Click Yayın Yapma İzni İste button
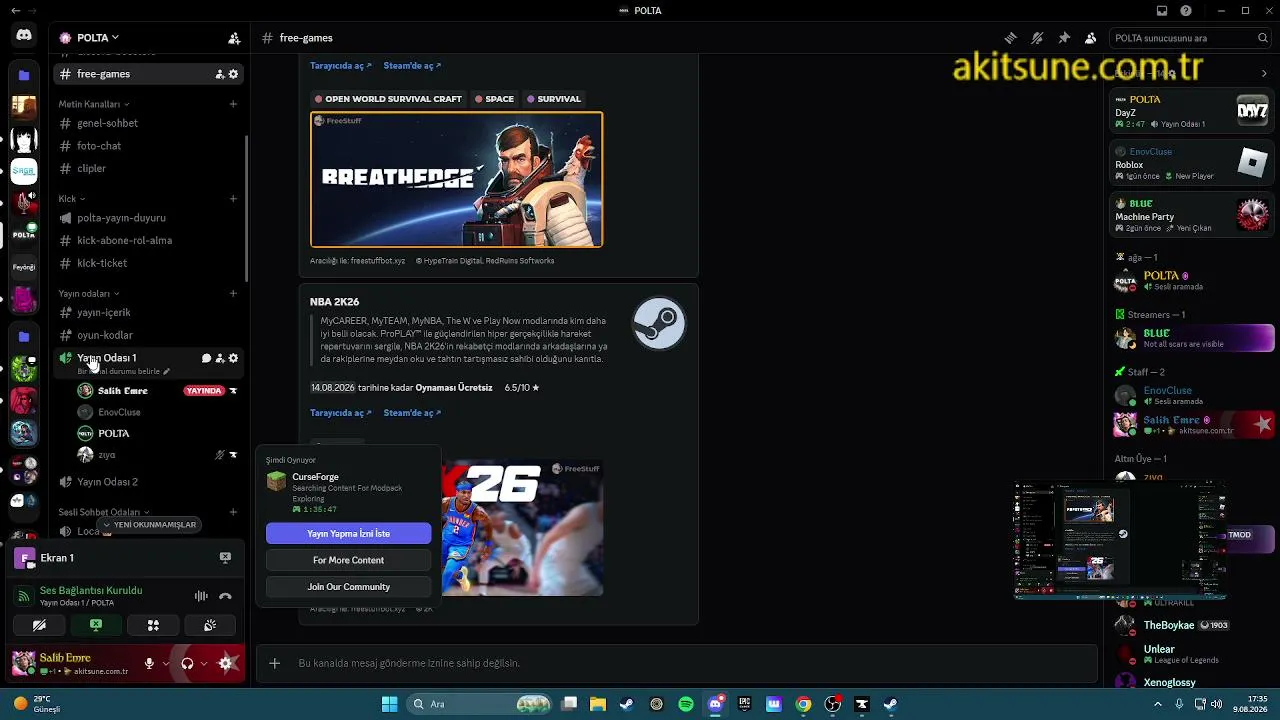Screen dimensions: 1280x720 coord(348,534)
